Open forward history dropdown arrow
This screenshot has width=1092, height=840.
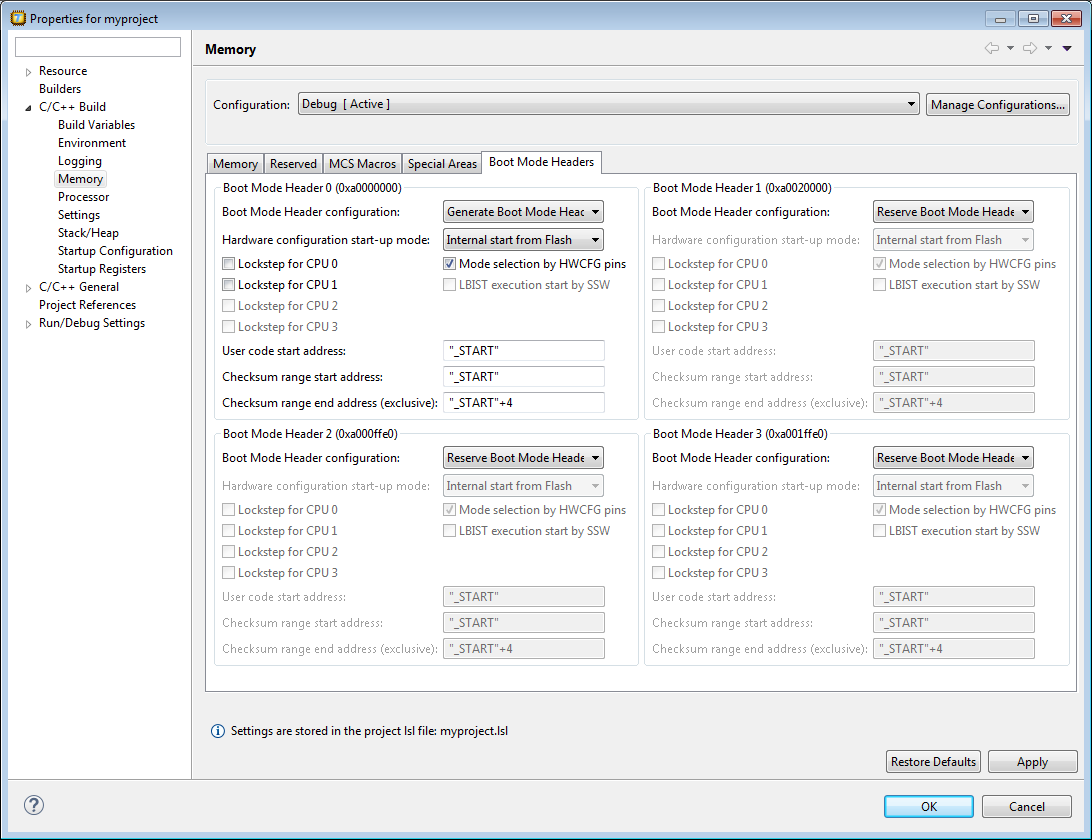tap(1048, 48)
